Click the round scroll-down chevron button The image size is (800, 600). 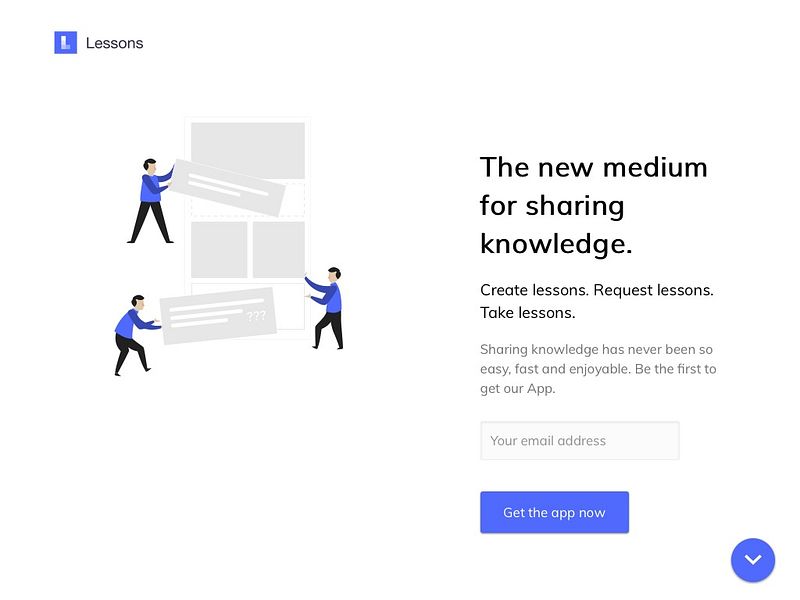(753, 560)
